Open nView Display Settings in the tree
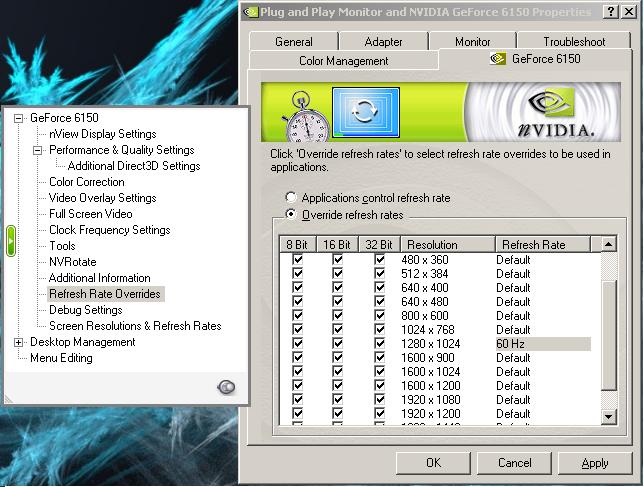Image resolution: width=644 pixels, height=487 pixels. point(103,134)
